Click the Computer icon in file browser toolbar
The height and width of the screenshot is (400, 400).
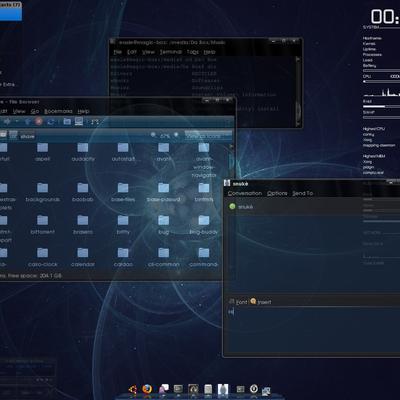pos(79,121)
